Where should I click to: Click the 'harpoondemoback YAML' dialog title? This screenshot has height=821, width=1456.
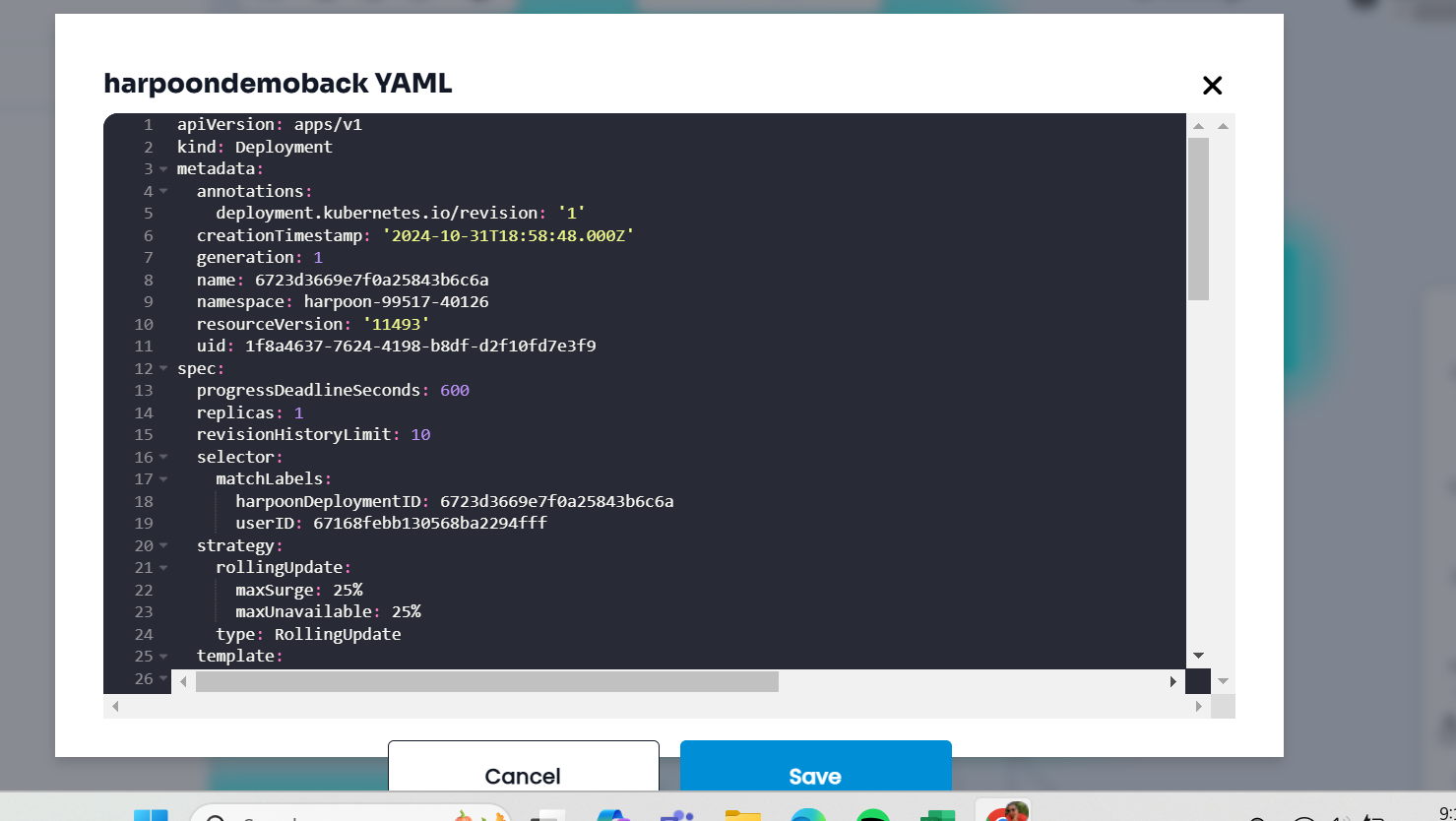pos(278,84)
